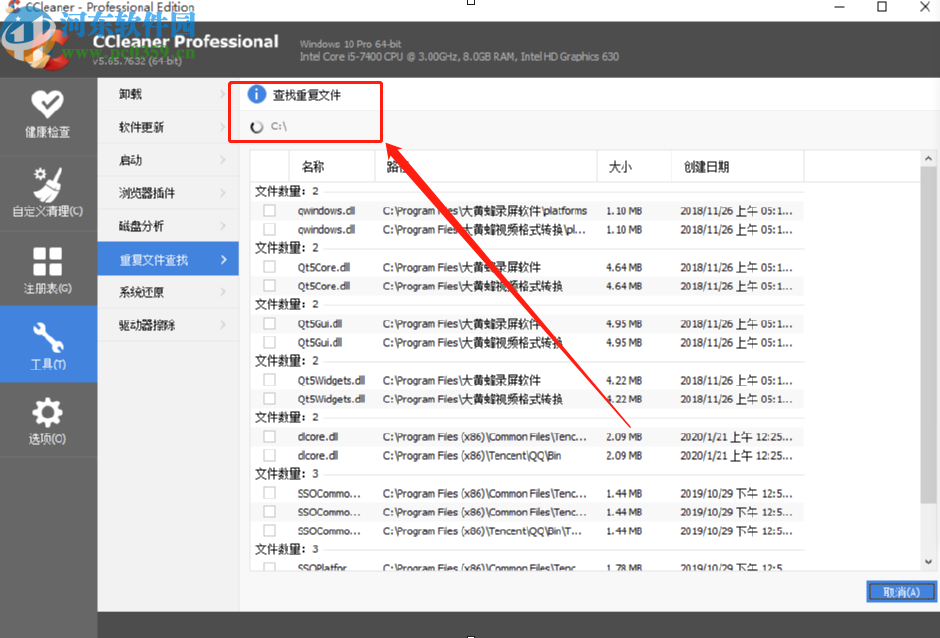Check qwindows.dll in 大黄蜂录屏软件\platforms
This screenshot has width=940, height=638.
pos(270,210)
